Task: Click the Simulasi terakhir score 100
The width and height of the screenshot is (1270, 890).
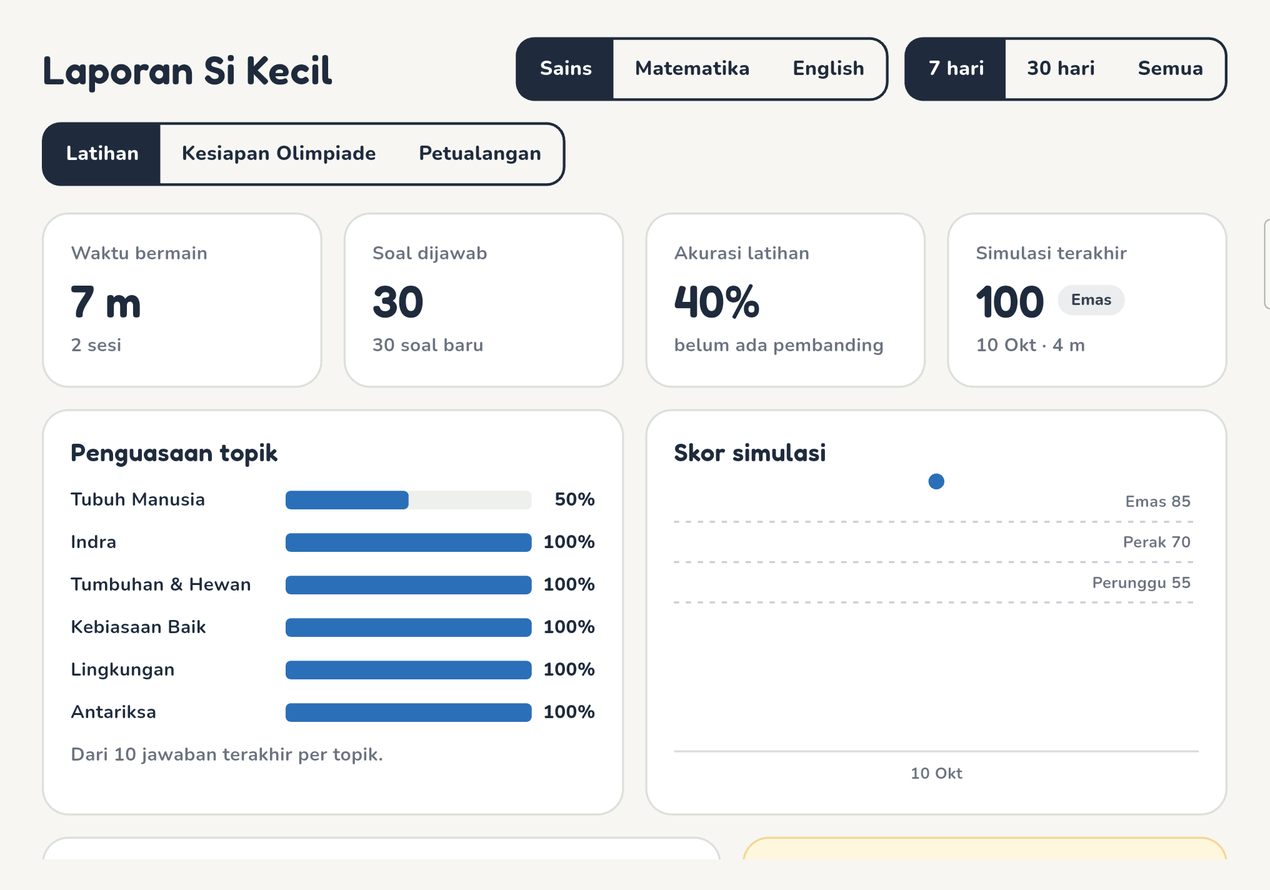Action: point(1010,301)
